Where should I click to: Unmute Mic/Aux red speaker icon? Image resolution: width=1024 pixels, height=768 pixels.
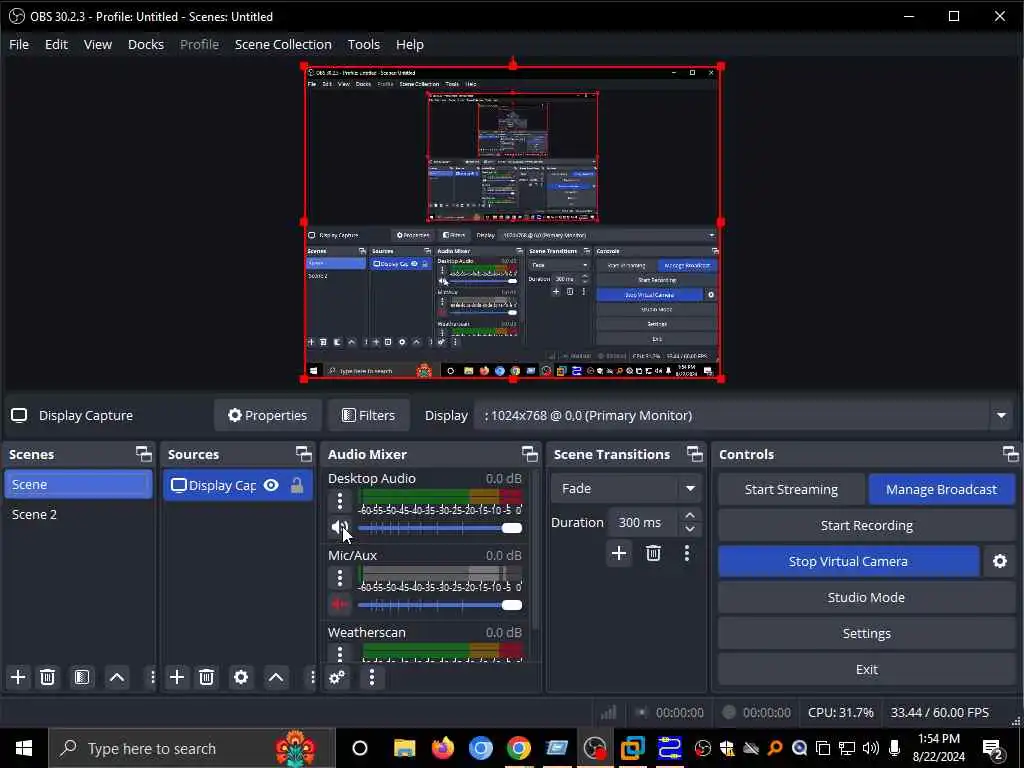pyautogui.click(x=340, y=605)
